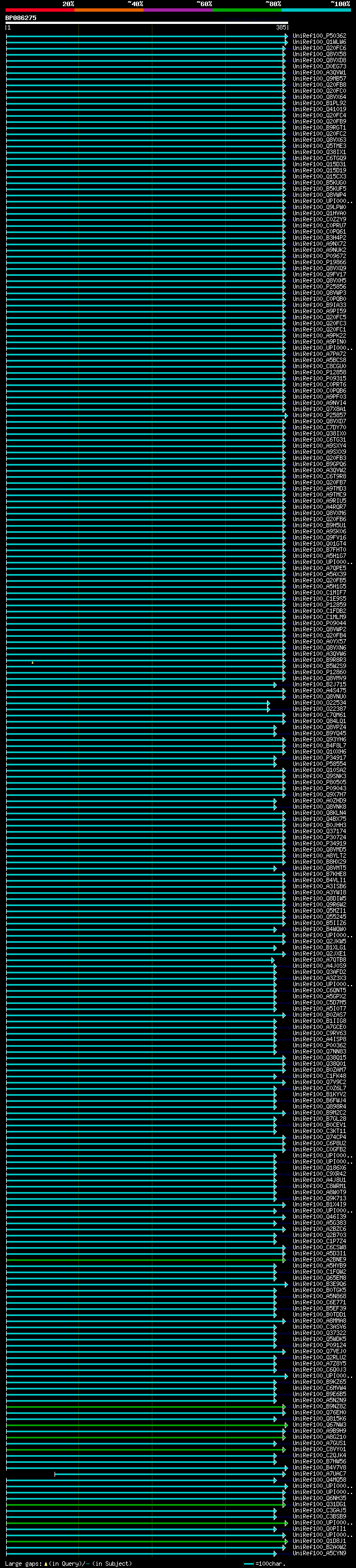Select hit UniRef100_C6TGQ9
Image resolution: width=356 pixels, height=1568 pixels.
(319, 159)
